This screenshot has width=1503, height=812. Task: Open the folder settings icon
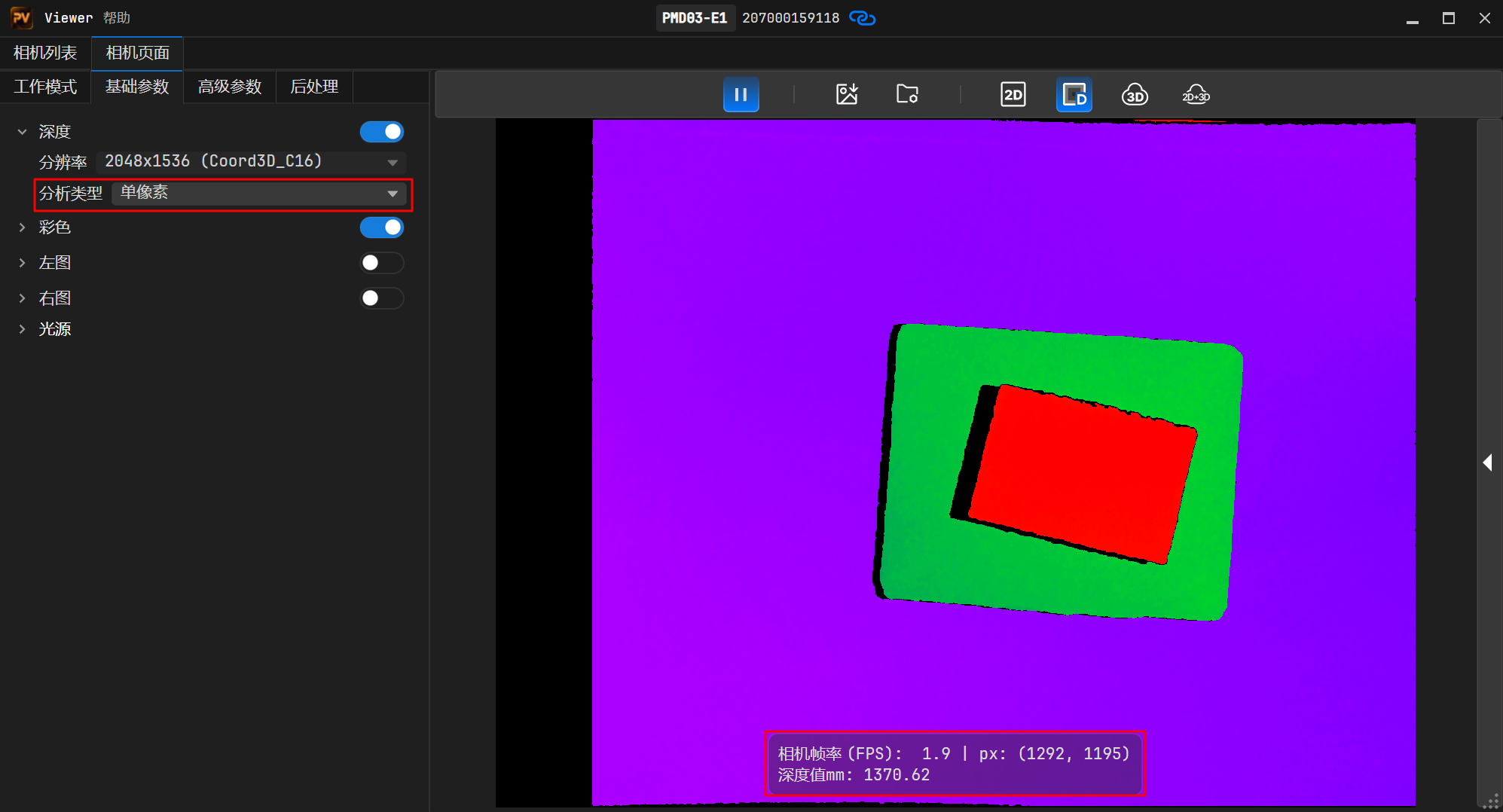coord(907,95)
